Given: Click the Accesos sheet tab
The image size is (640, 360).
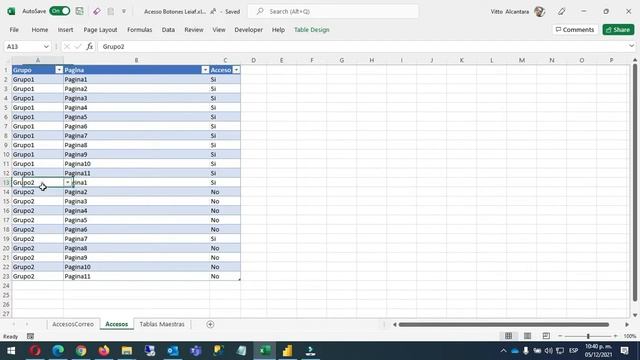Looking at the screenshot, I should [116, 324].
